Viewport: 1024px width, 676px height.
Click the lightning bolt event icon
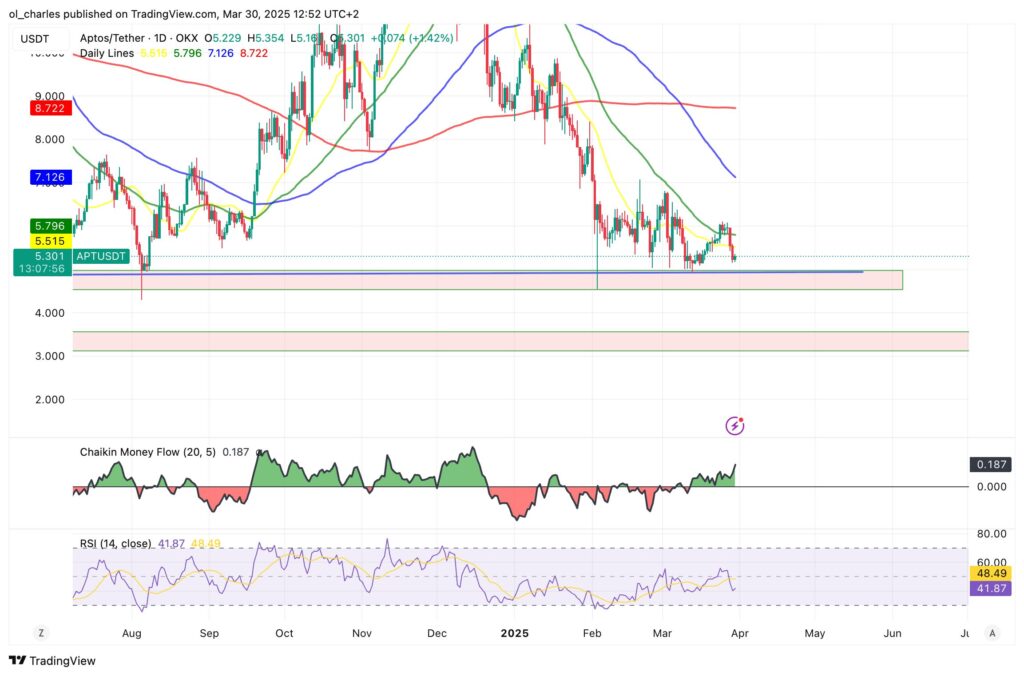735,426
